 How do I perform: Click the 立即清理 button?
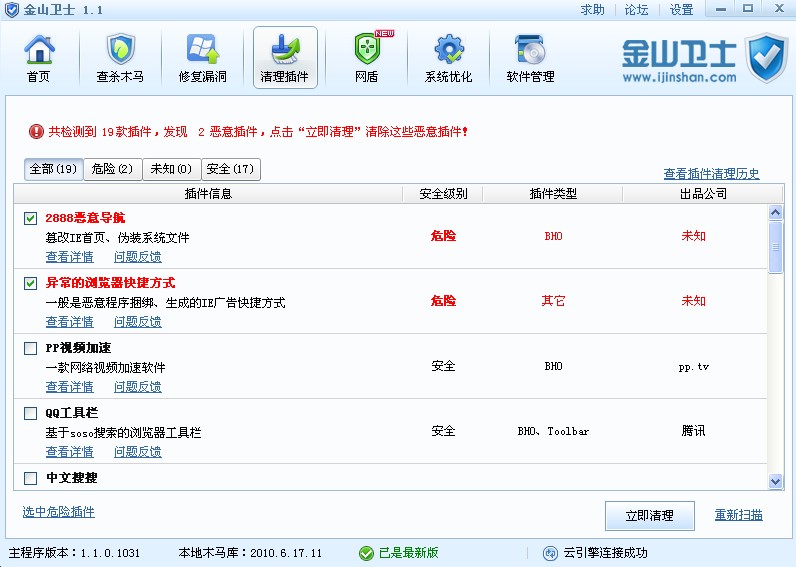click(x=650, y=516)
